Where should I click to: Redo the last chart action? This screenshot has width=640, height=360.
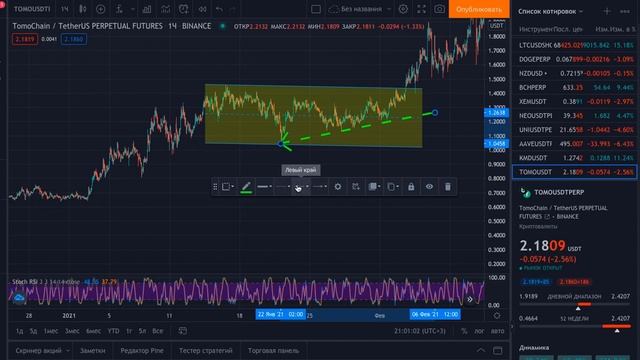(x=233, y=9)
